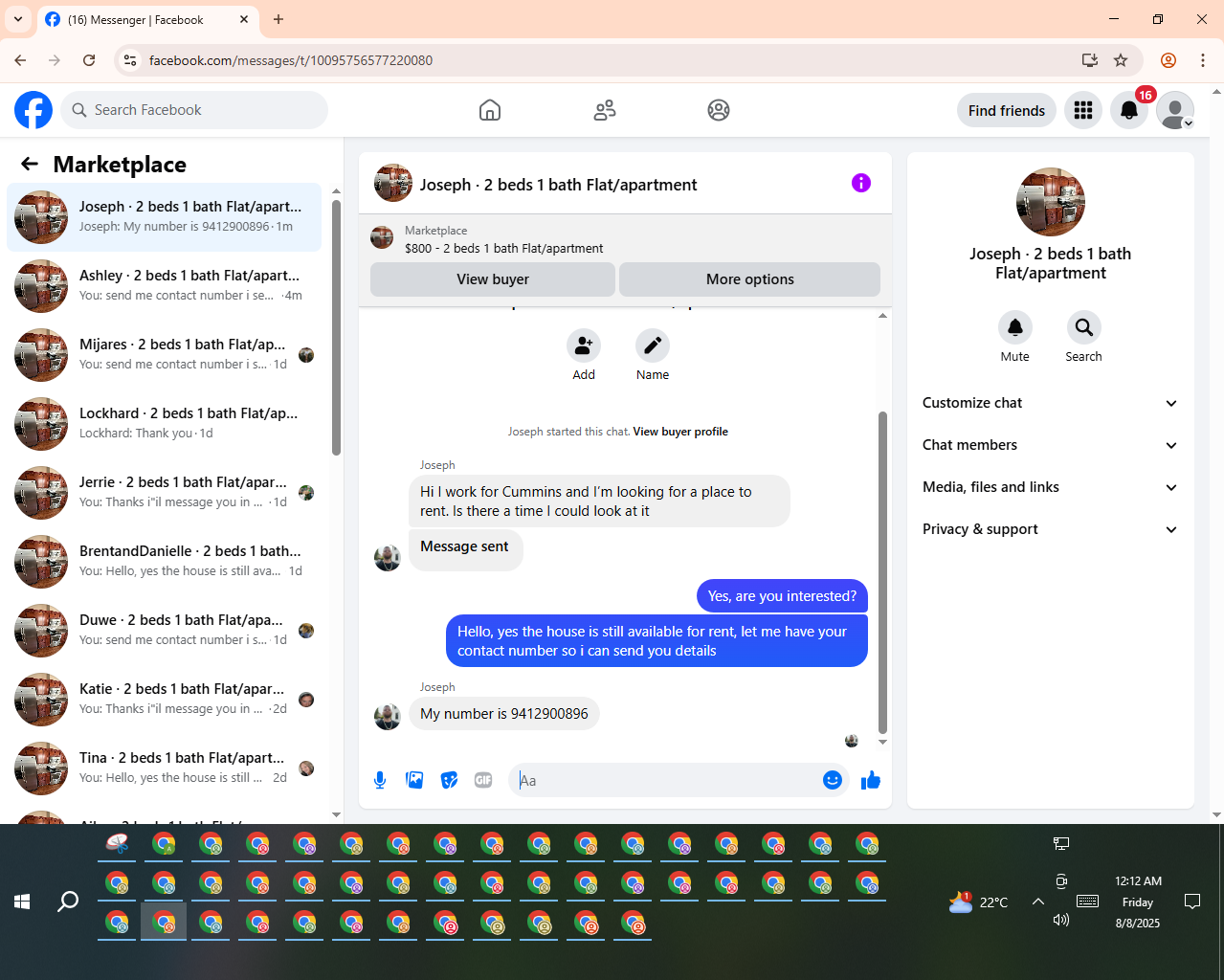Click the conversation list scrollbar
This screenshot has height=980, width=1224.
pos(336,327)
